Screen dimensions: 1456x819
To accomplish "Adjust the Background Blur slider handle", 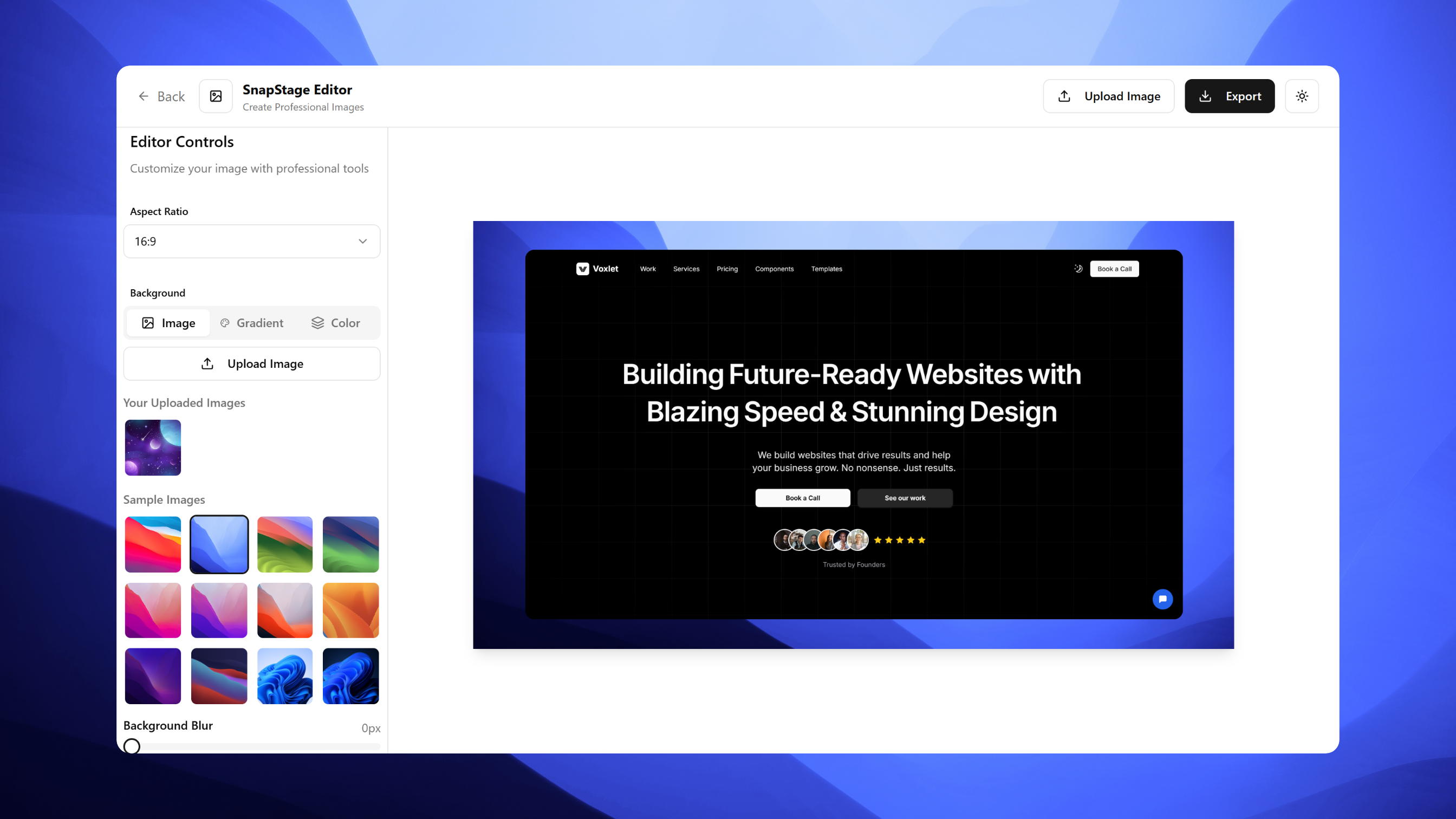I will click(x=132, y=746).
